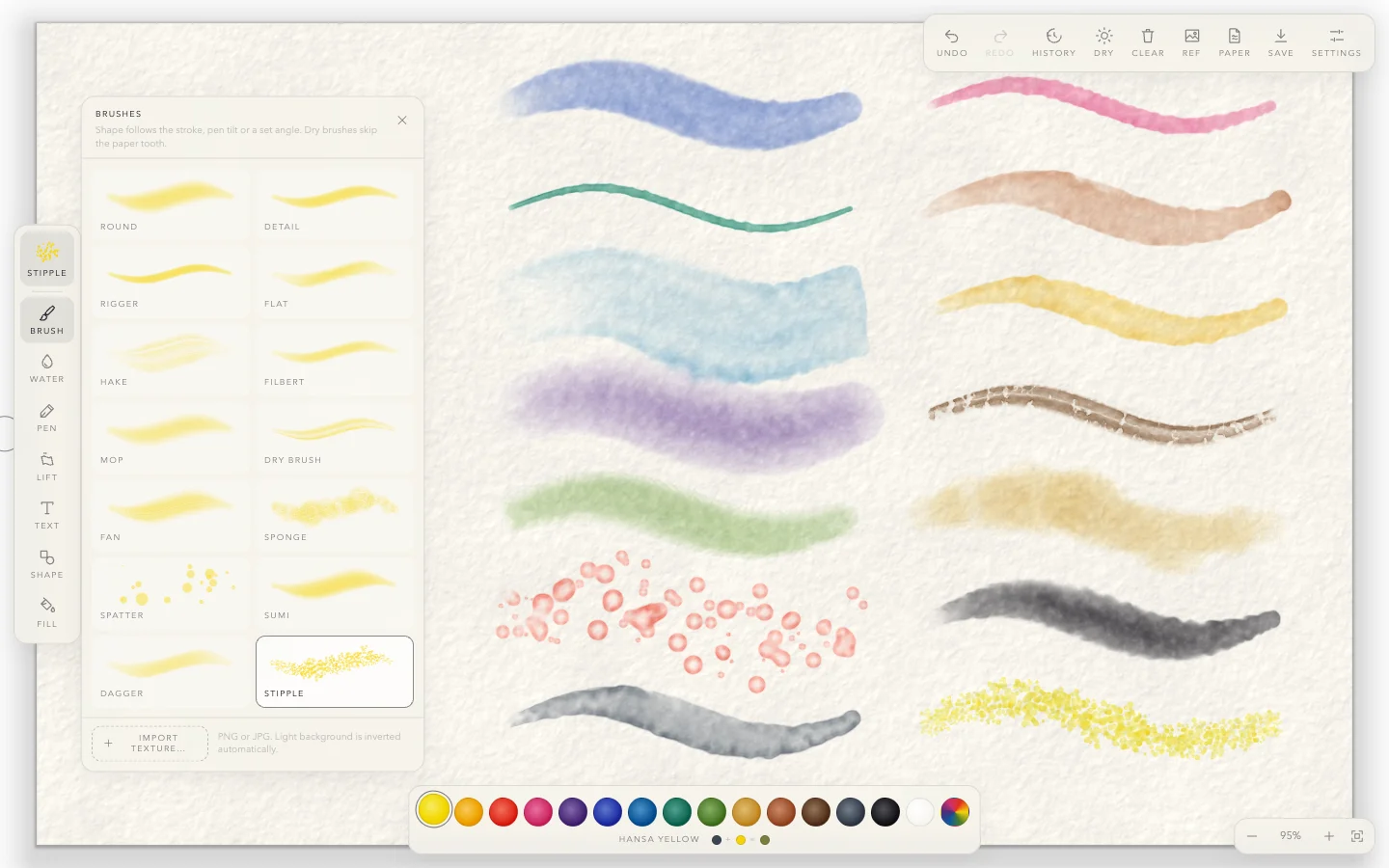Screen dimensions: 1389x868
Task: Select the Flat brush
Action: (x=335, y=281)
